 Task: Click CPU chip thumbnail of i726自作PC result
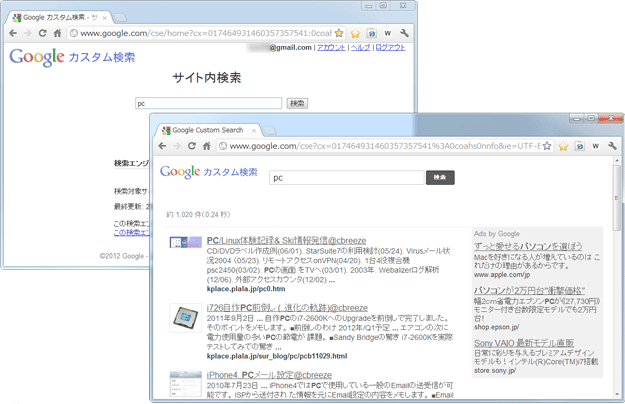185,318
